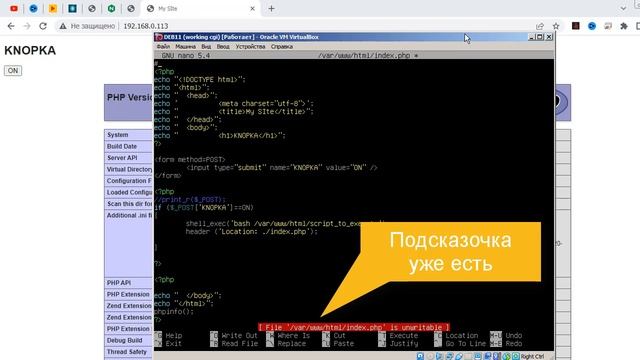Open a new browser tab

[x=271, y=8]
